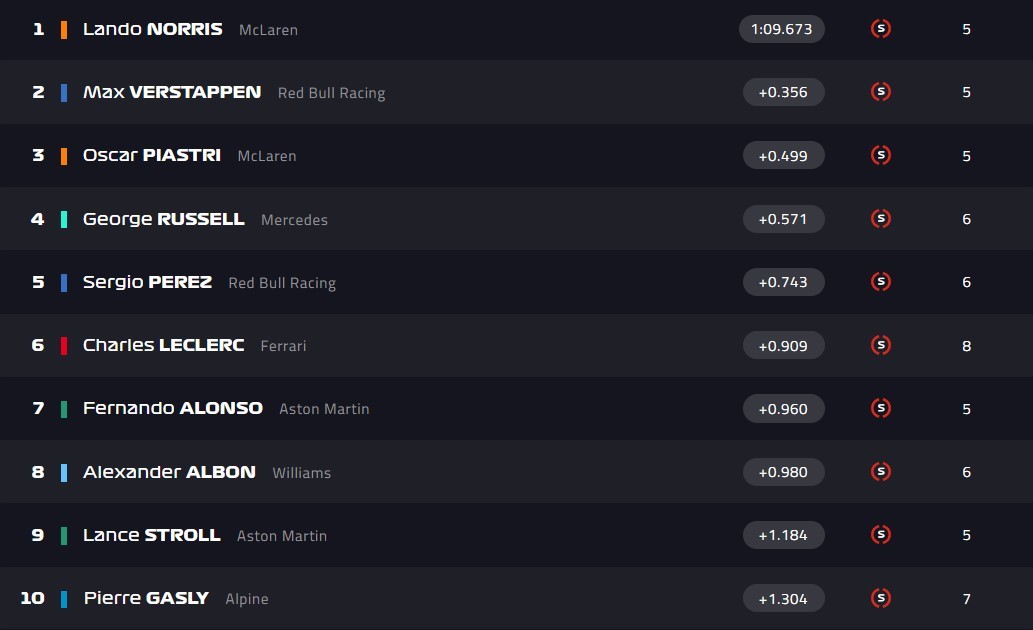
Task: Click soft tyre icon in Albon row
Action: click(x=881, y=472)
